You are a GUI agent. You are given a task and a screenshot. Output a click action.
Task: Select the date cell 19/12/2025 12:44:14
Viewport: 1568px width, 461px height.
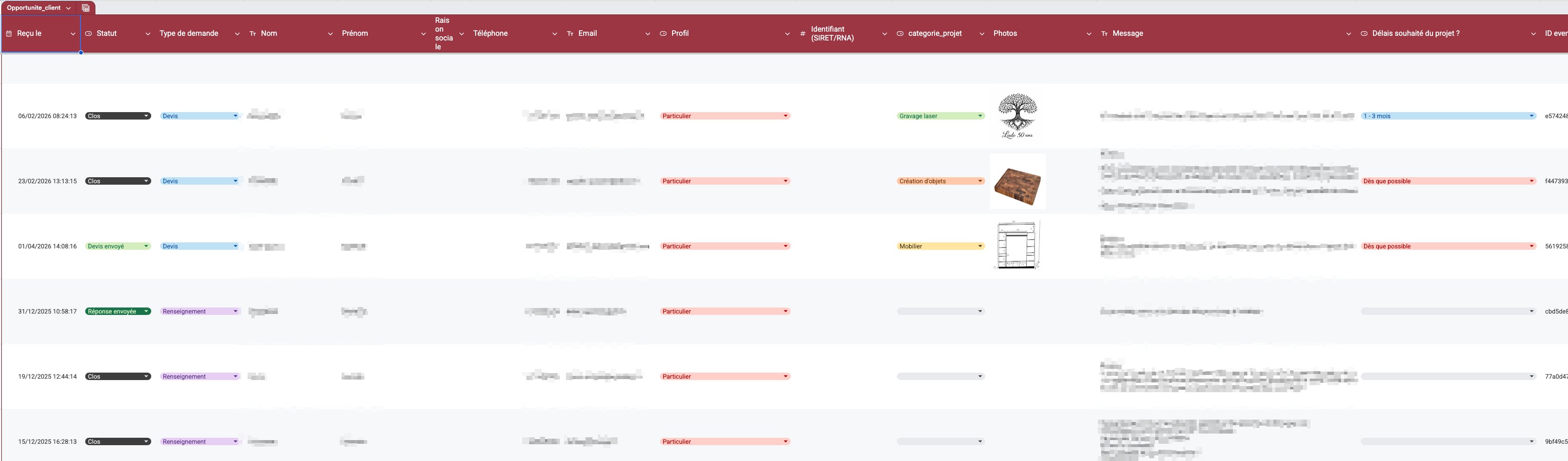pos(47,376)
